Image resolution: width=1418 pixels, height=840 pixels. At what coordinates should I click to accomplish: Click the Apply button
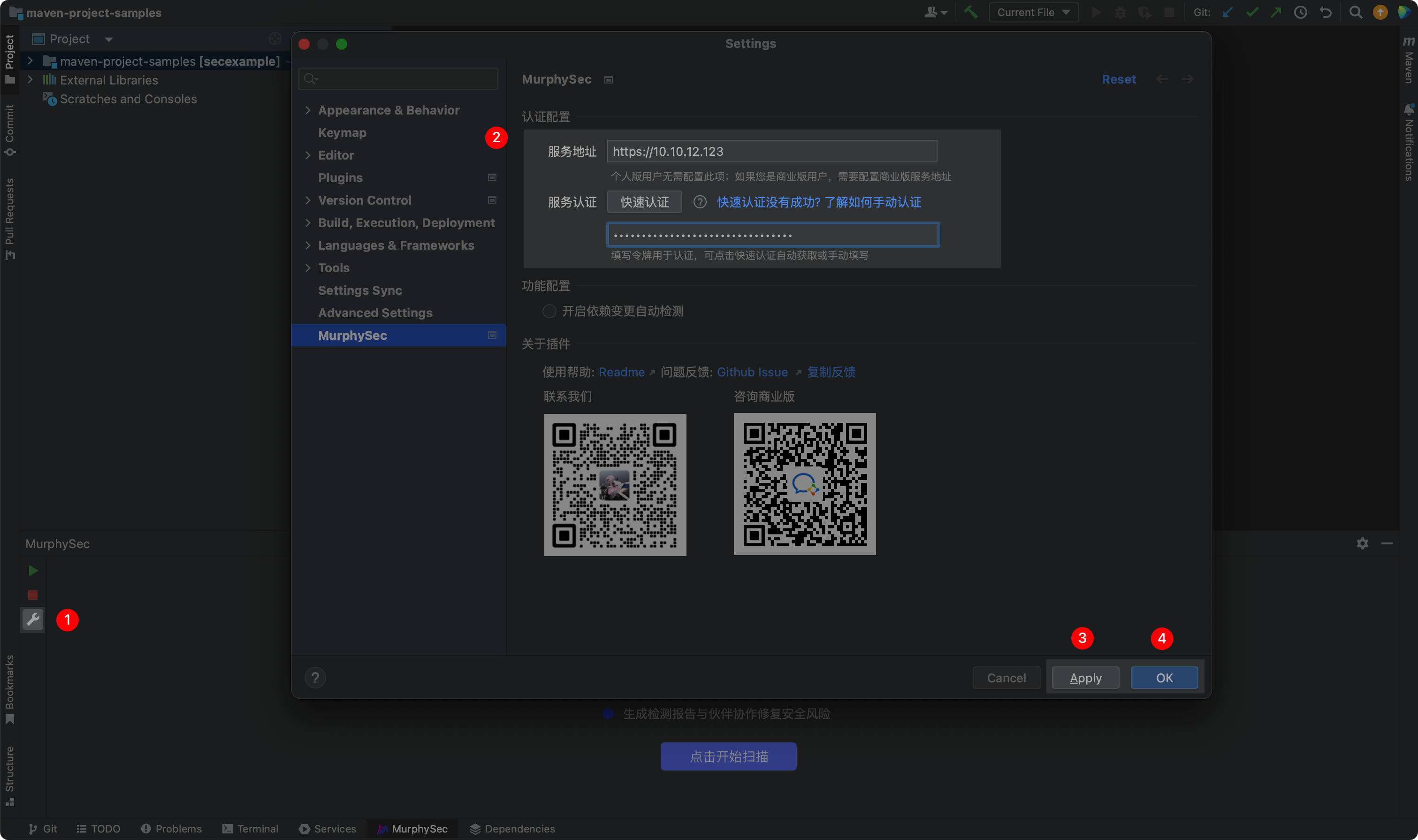coord(1085,678)
